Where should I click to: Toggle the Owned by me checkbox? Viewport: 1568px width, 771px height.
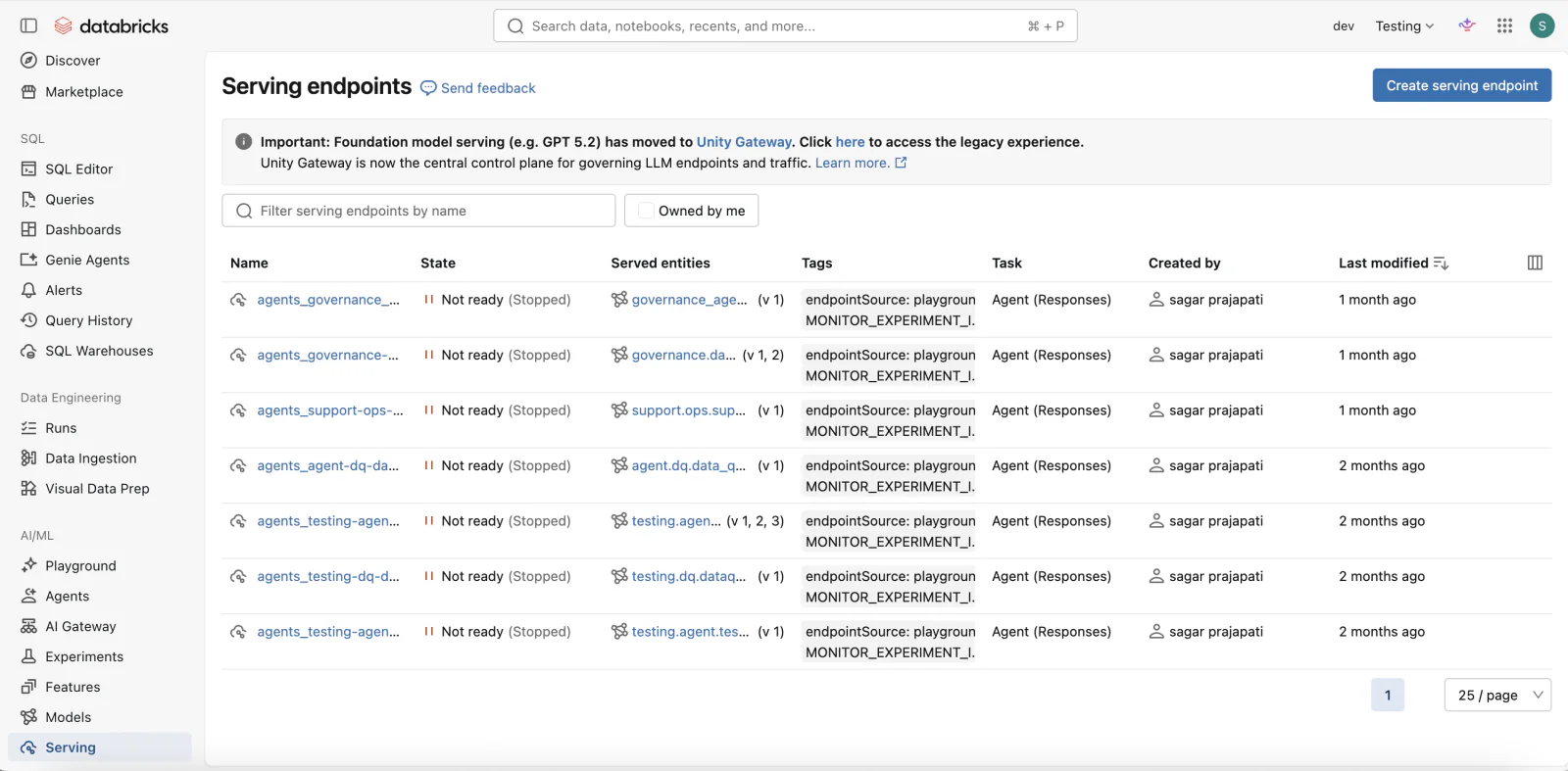point(646,211)
